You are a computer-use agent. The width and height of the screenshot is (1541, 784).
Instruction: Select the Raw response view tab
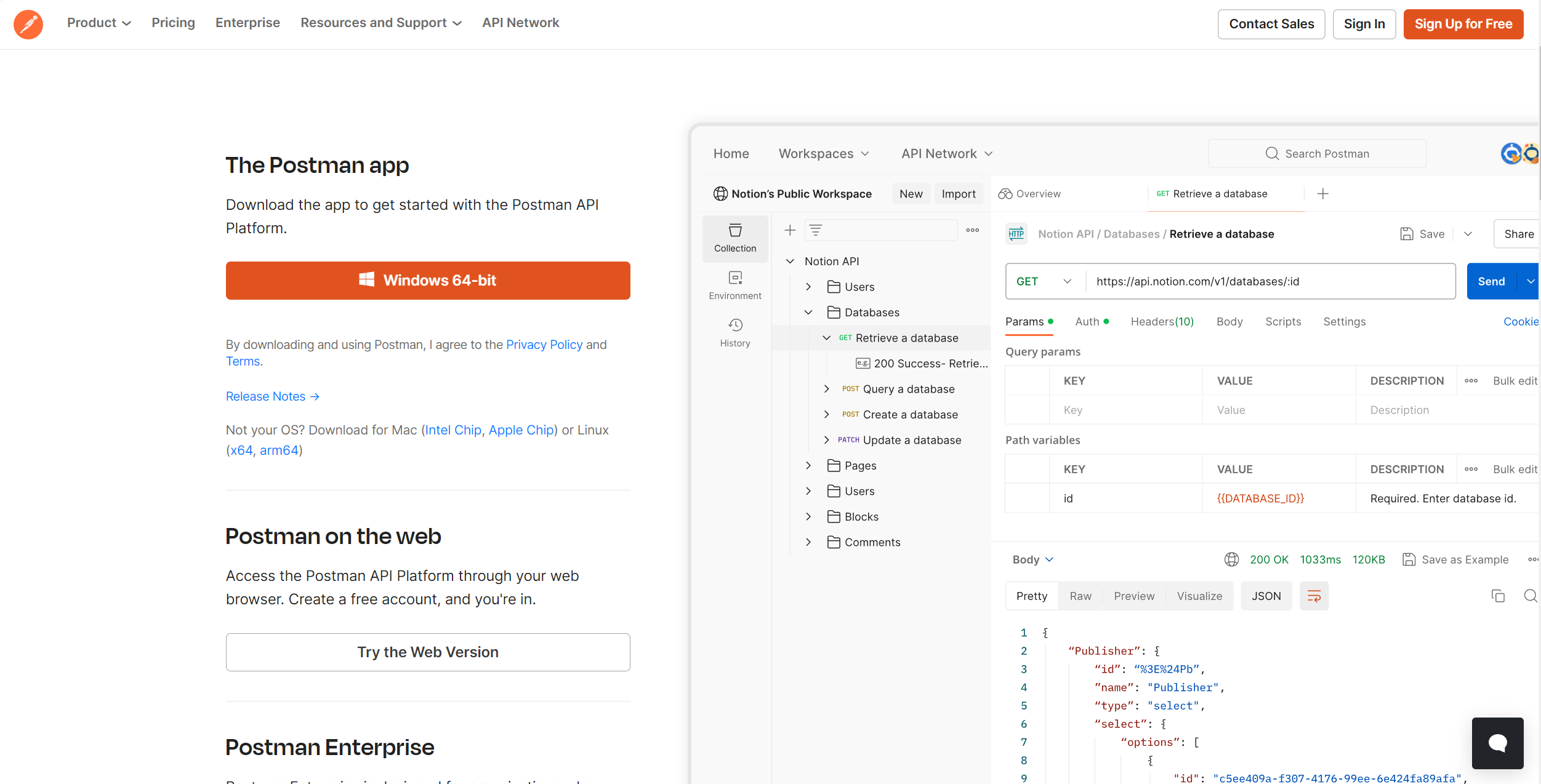[x=1080, y=596]
